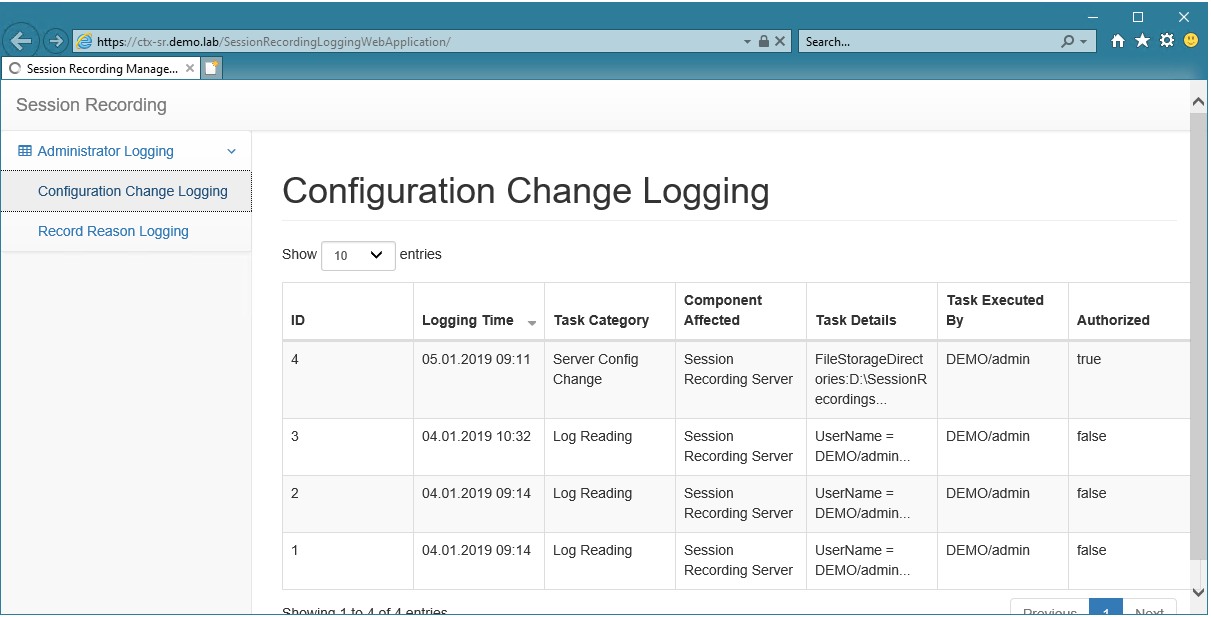Open a new browser tab
The width and height of the screenshot is (1211, 617).
point(210,68)
